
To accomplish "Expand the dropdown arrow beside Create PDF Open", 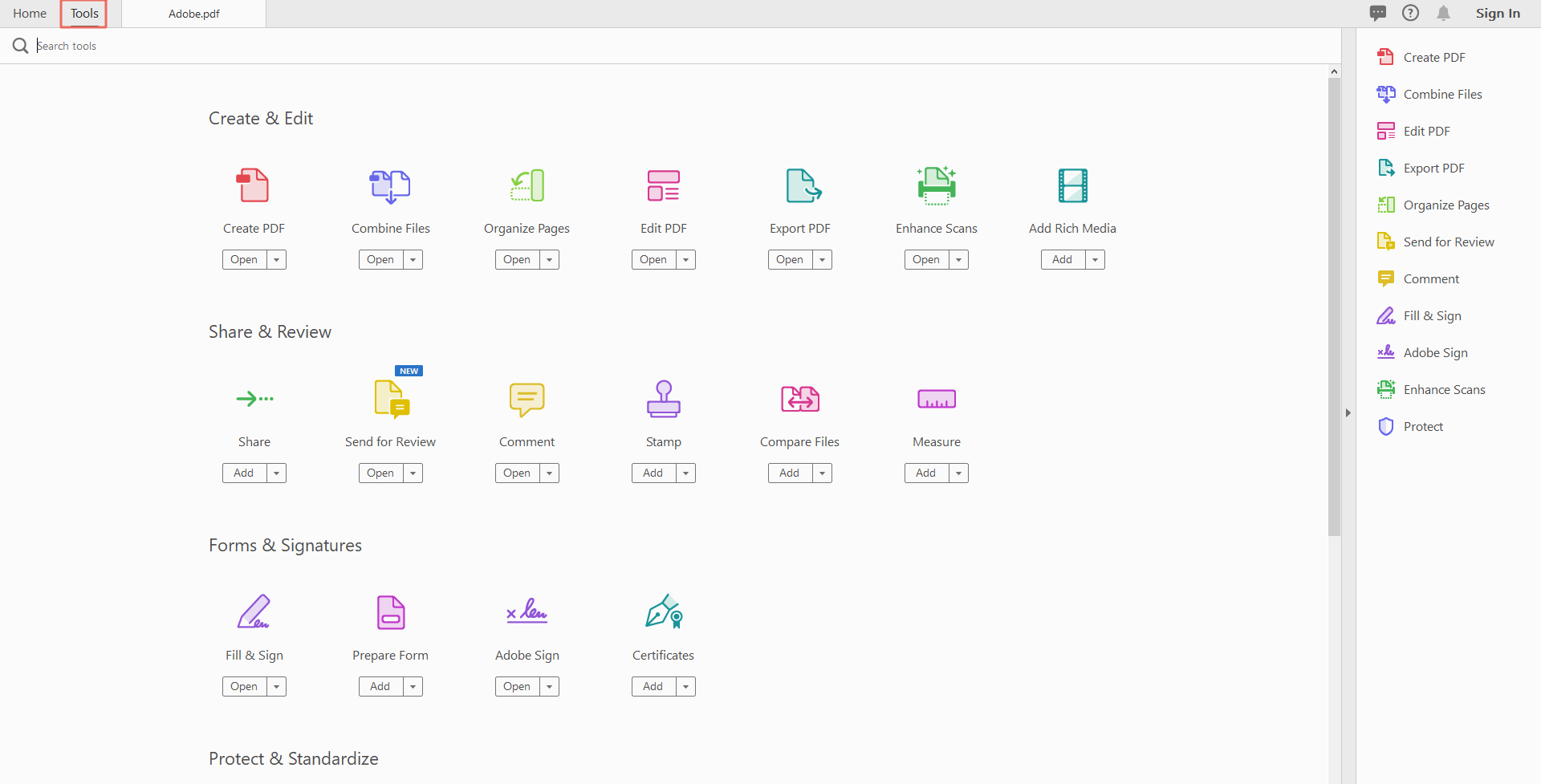I will 276,259.
